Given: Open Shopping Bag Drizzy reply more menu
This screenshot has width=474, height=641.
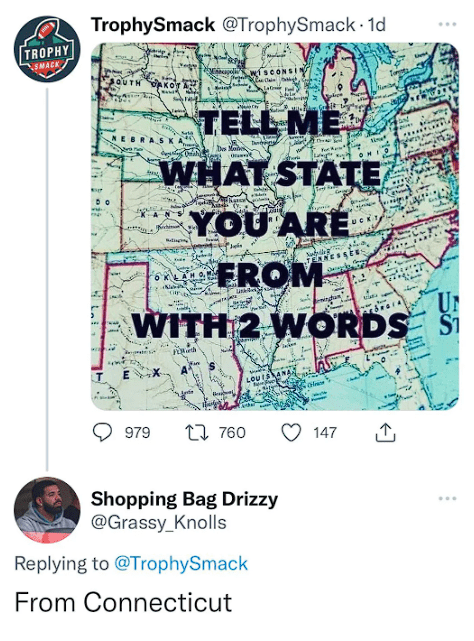Looking at the screenshot, I should 447,499.
